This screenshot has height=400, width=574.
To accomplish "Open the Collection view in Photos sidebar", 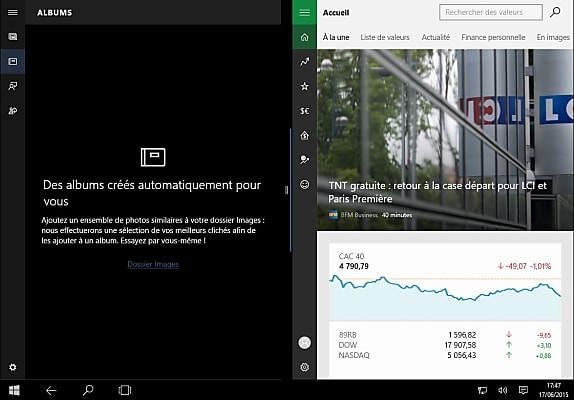I will coord(12,37).
